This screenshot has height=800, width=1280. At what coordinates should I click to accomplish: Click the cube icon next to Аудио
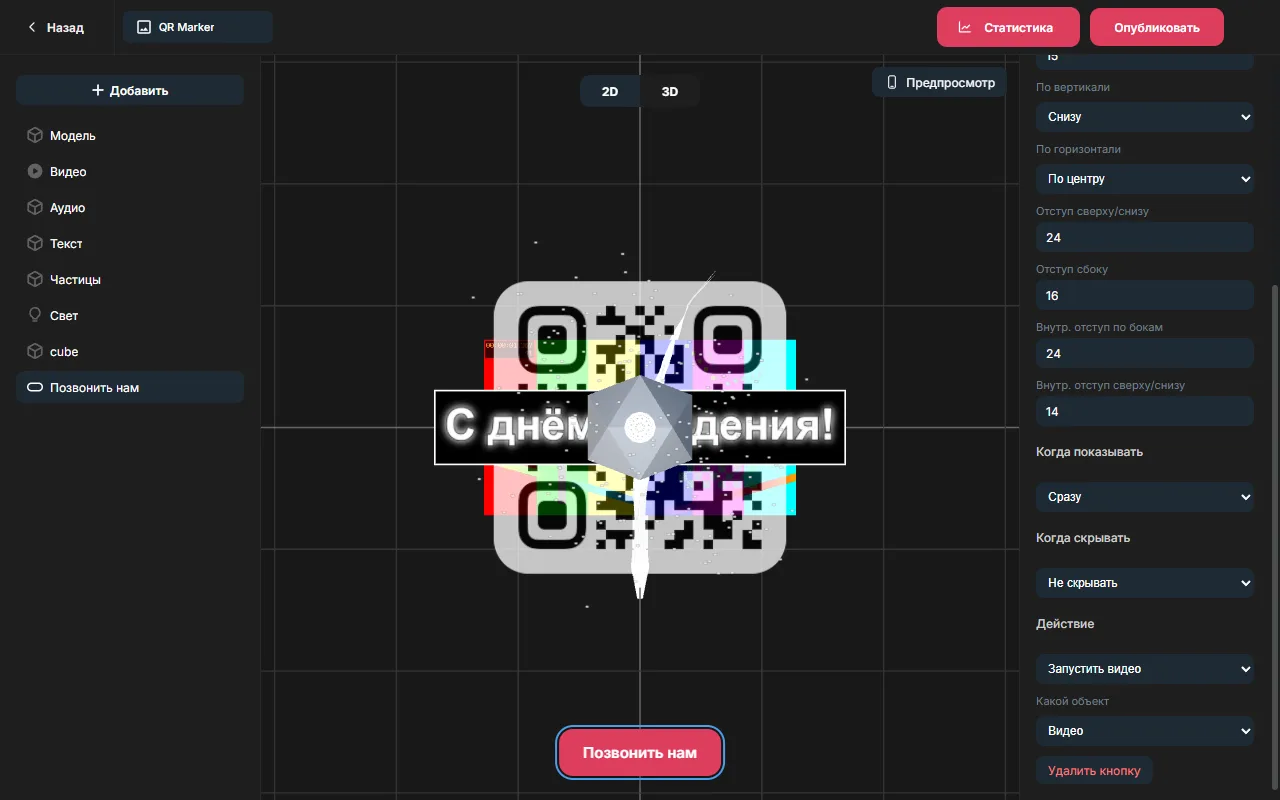coord(34,207)
